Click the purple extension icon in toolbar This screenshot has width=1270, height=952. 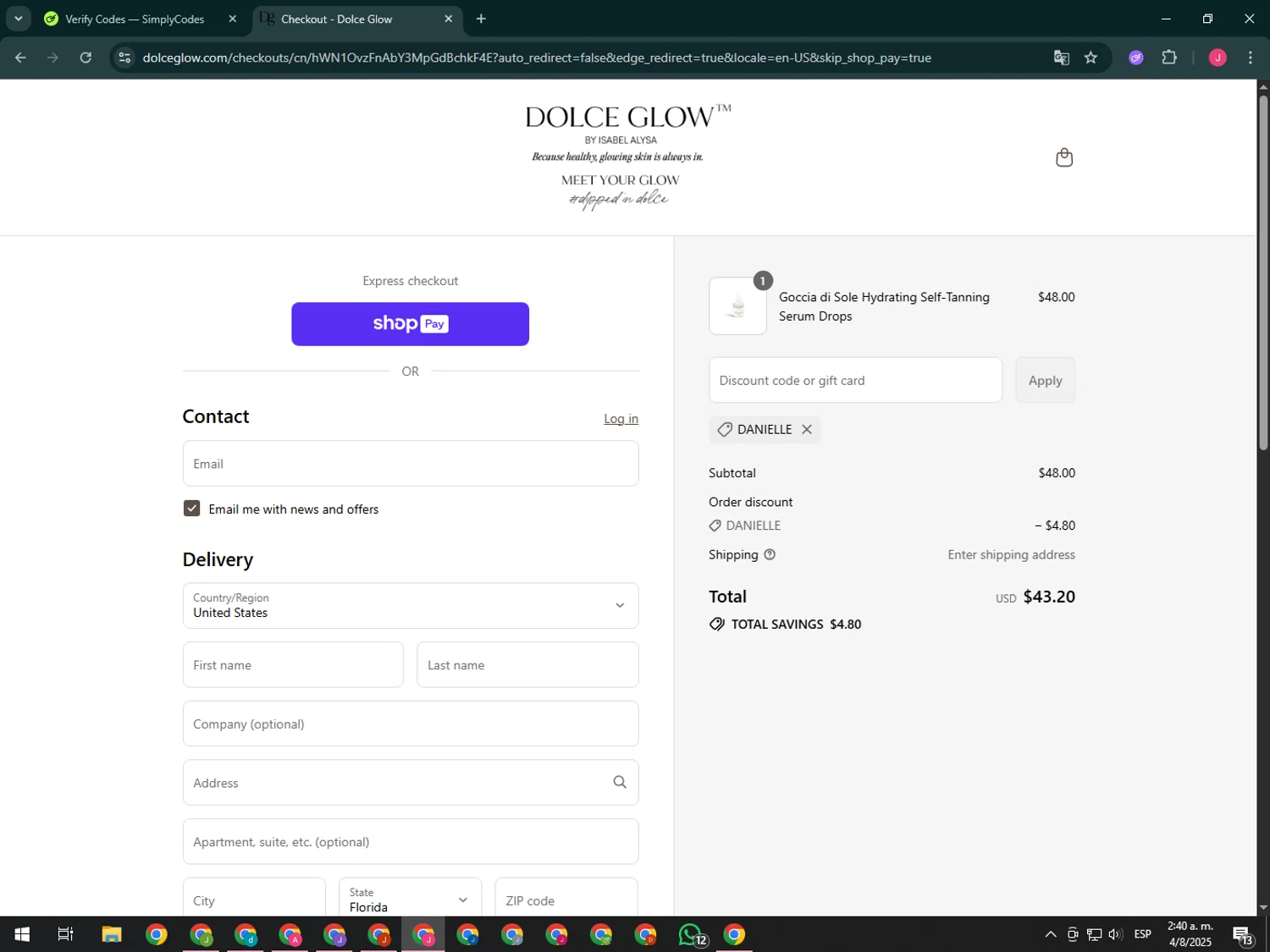(x=1136, y=58)
